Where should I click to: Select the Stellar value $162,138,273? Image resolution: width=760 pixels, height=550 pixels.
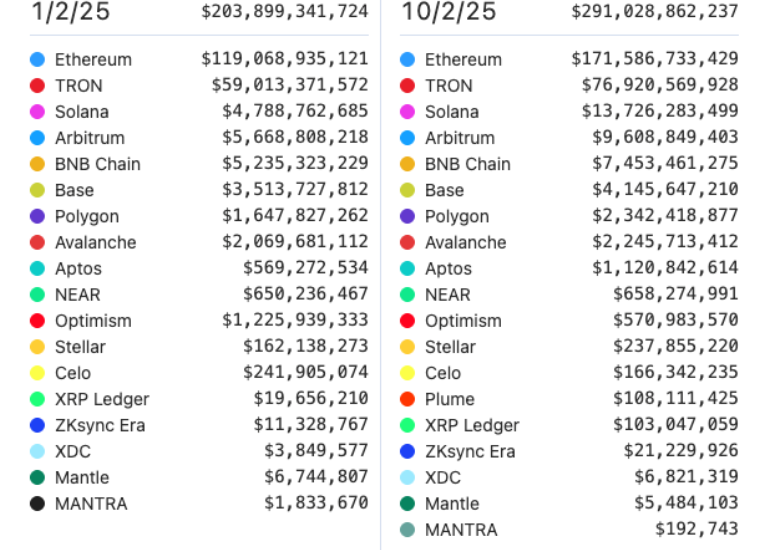click(305, 347)
